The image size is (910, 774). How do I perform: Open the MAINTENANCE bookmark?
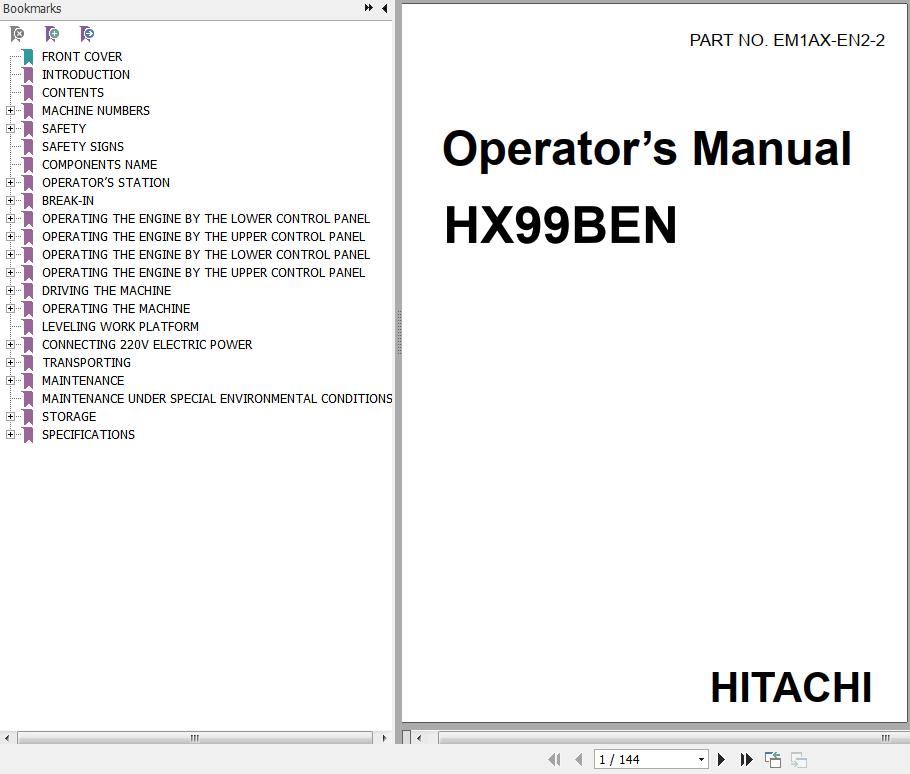[x=83, y=381]
